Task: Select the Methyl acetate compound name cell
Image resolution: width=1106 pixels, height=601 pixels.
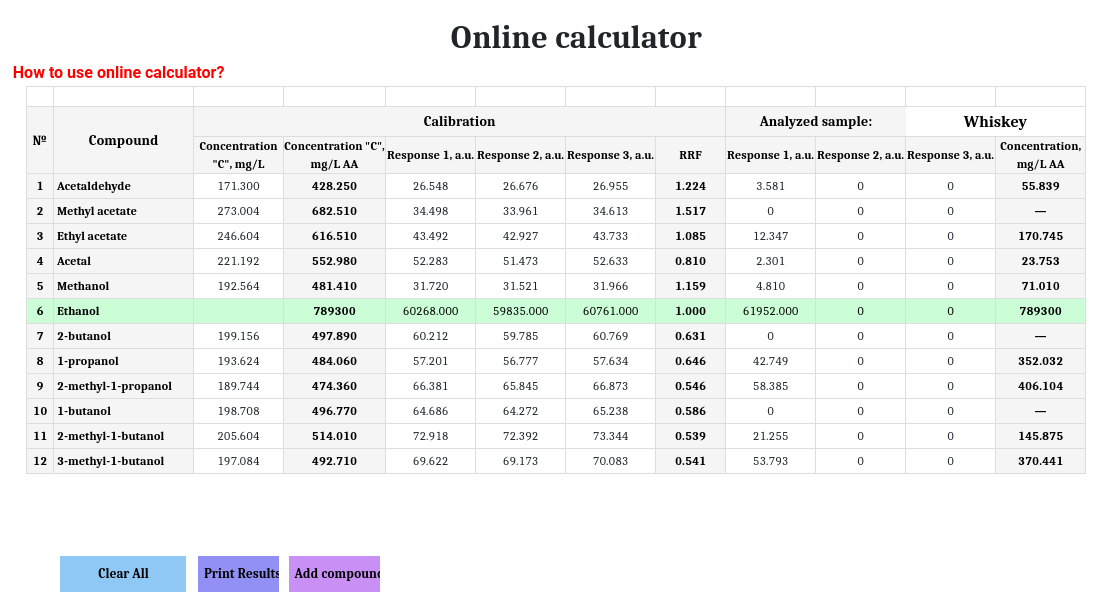Action: coord(123,211)
